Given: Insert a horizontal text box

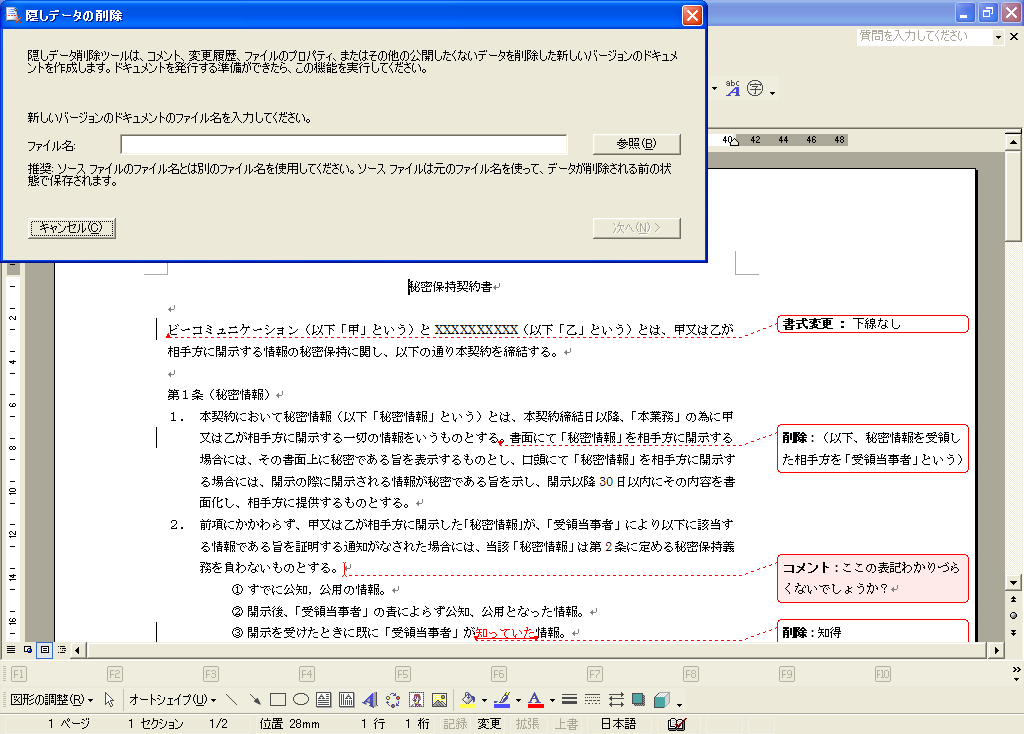Looking at the screenshot, I should point(324,700).
